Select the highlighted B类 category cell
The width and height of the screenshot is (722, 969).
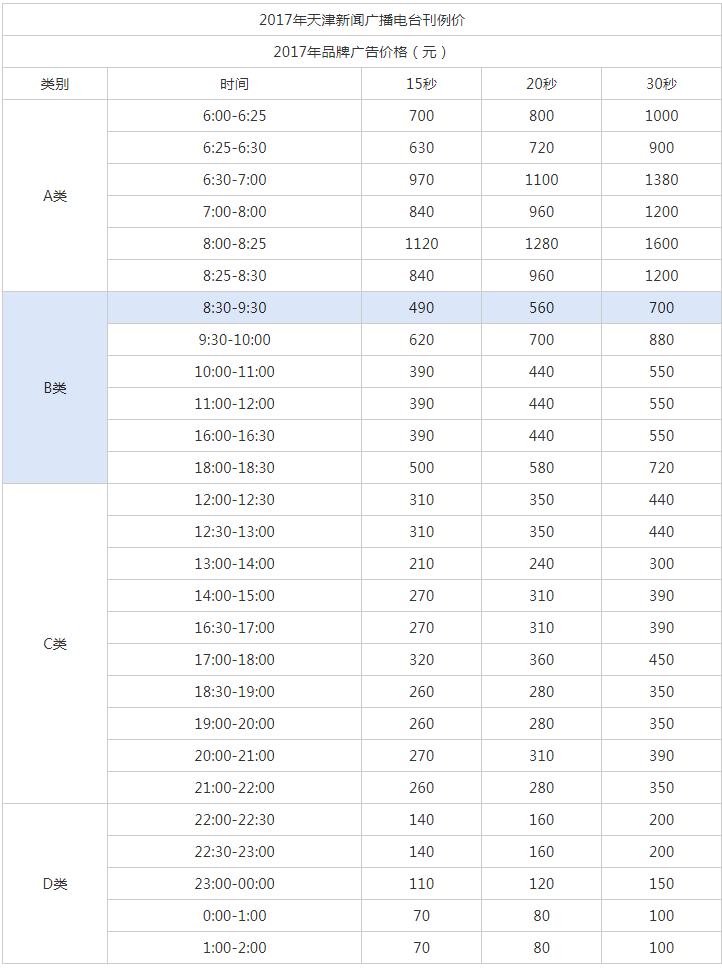pos(54,387)
